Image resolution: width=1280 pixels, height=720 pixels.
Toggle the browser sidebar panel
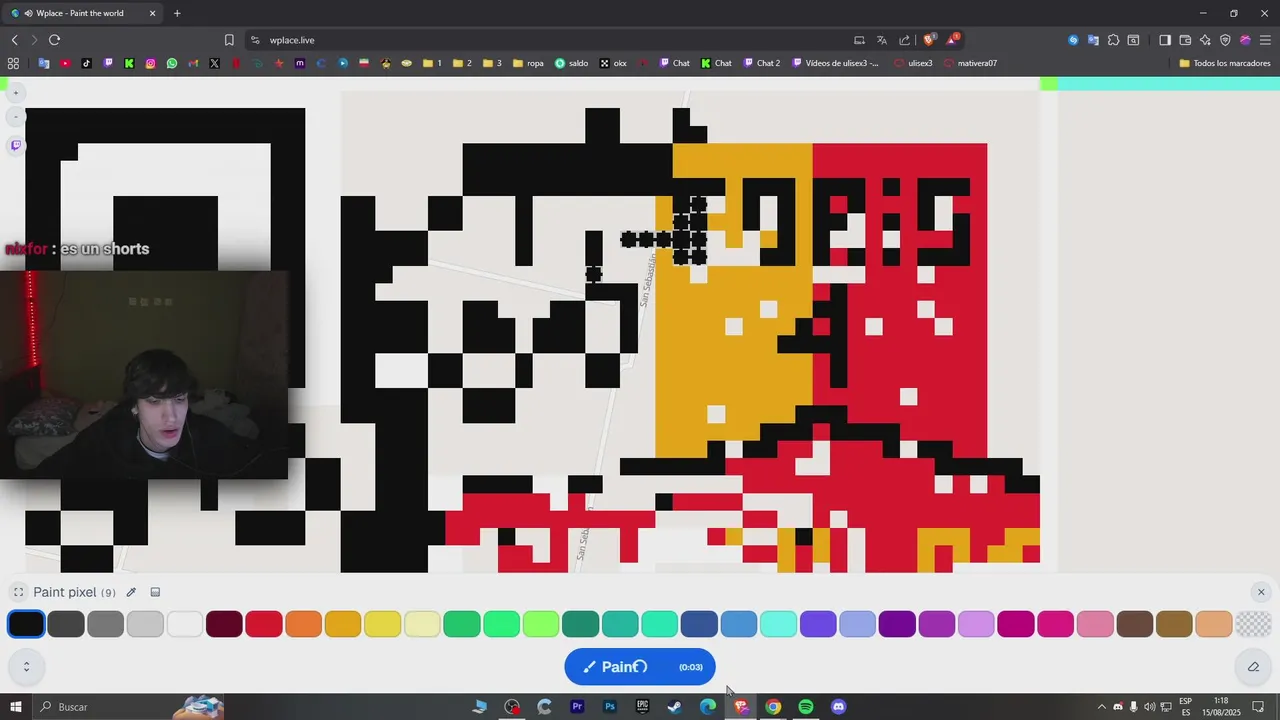coord(1165,40)
